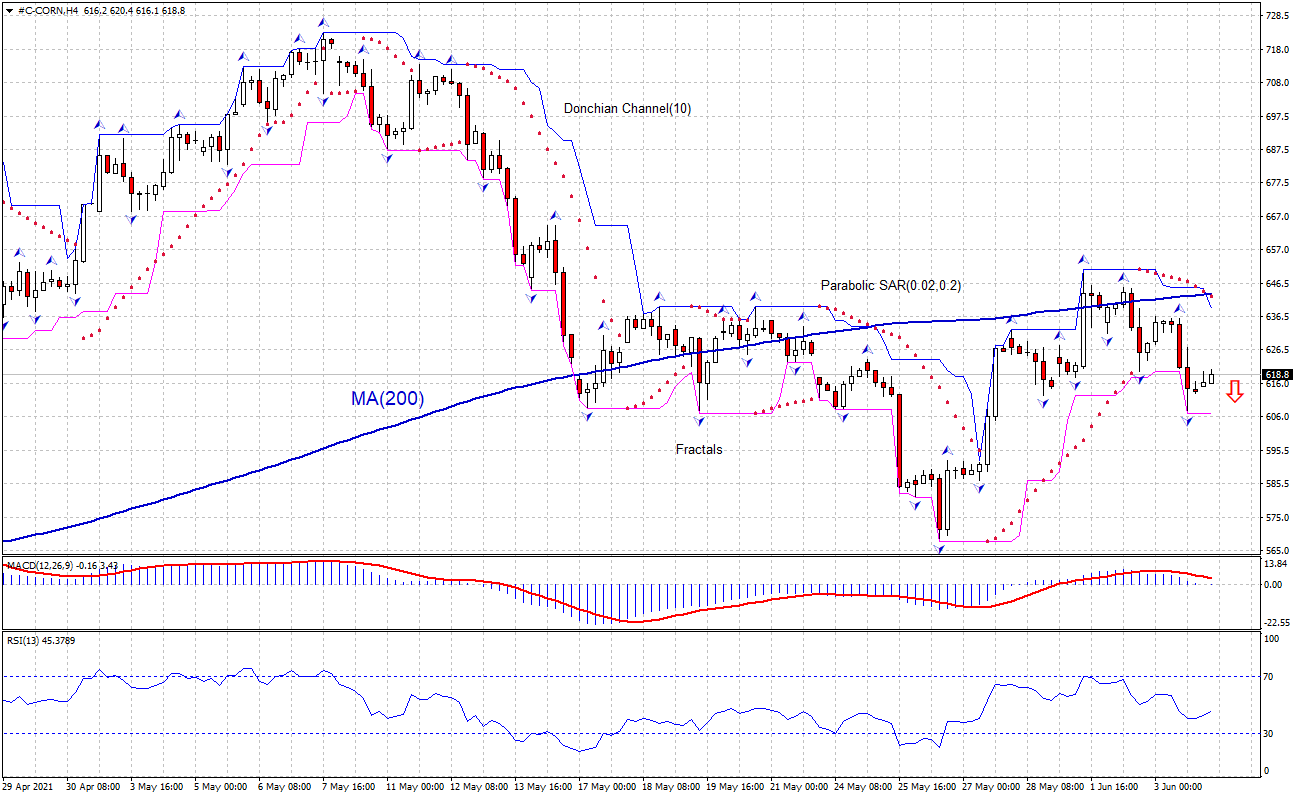Click the current price tag 618.8
The height and width of the screenshot is (798, 1300).
point(1277,375)
